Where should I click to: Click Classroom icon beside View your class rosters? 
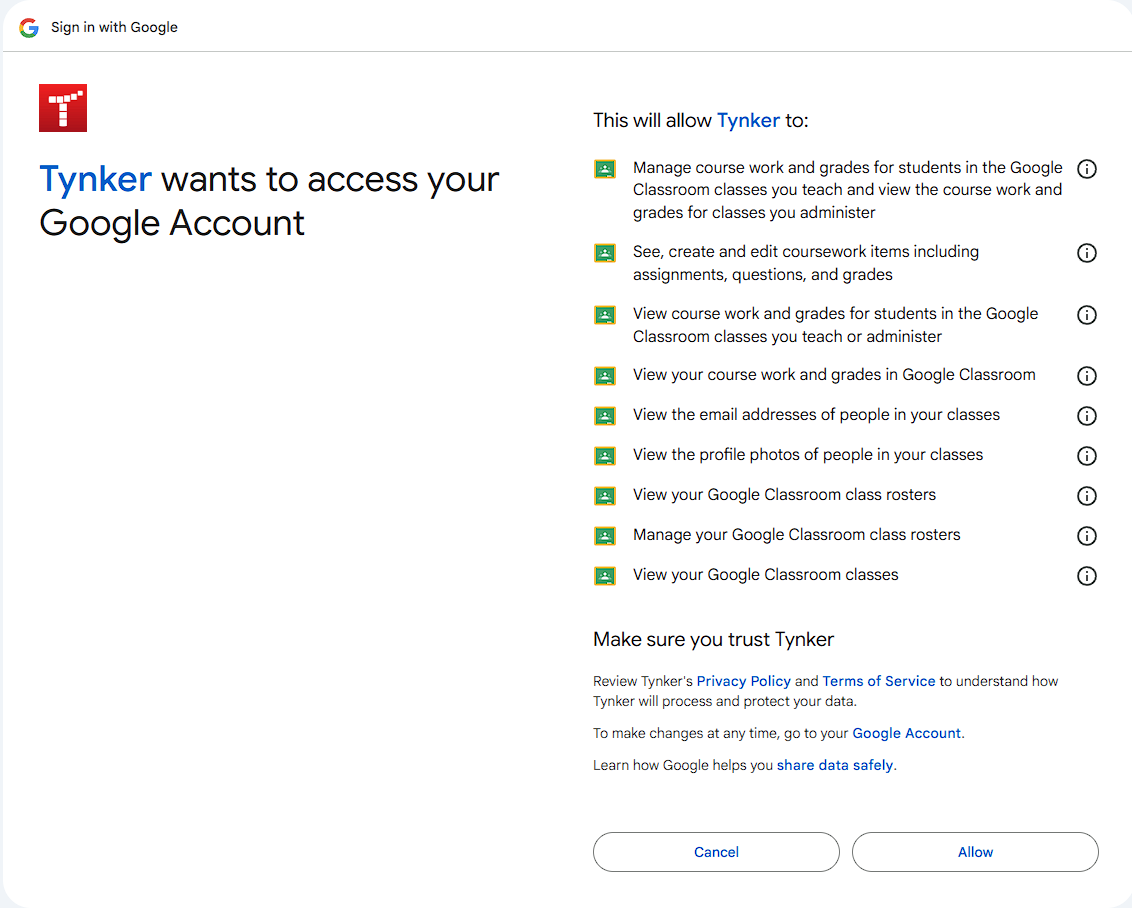click(605, 497)
